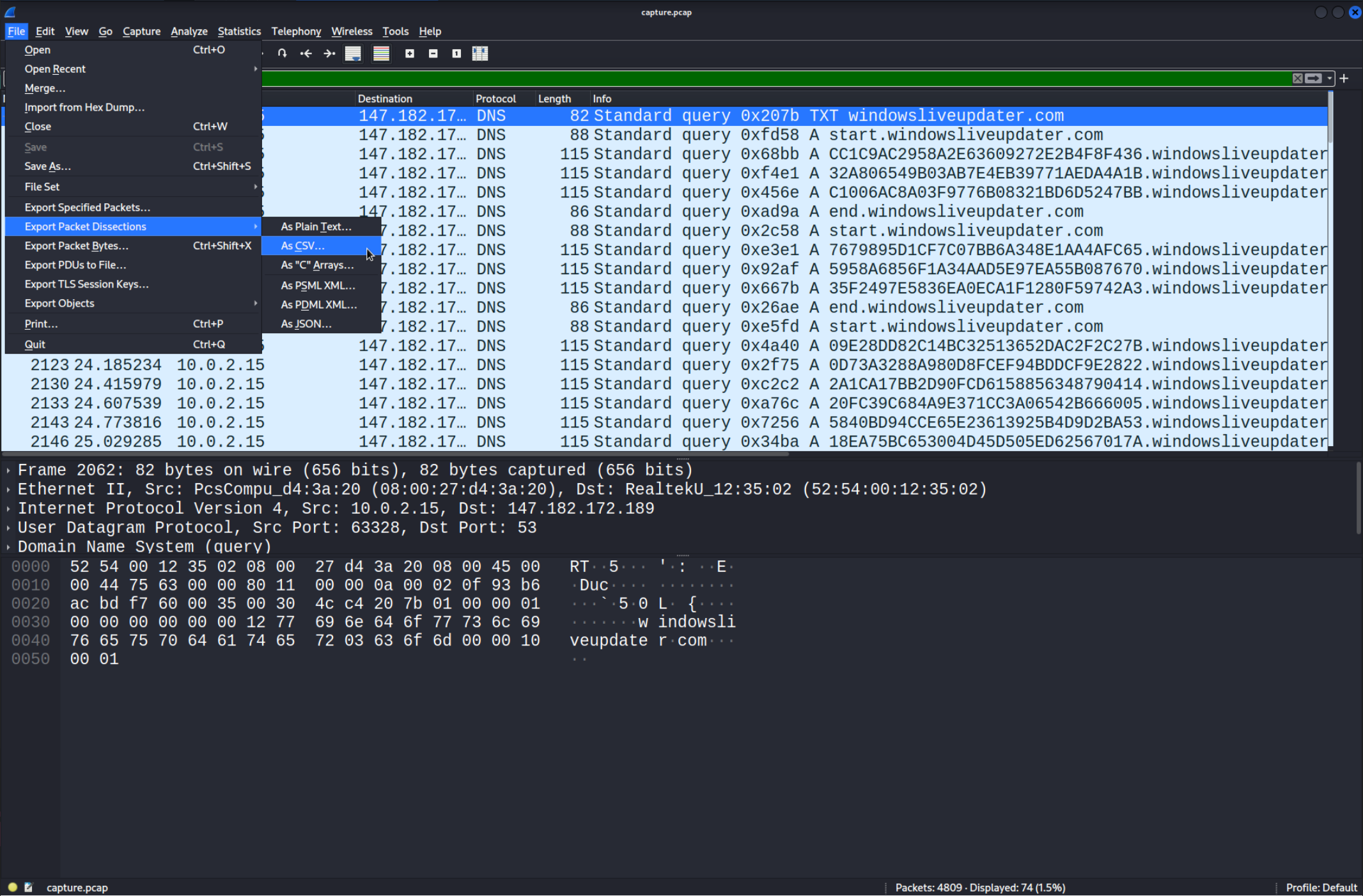Select Export Packet Bytes entry

point(133,245)
